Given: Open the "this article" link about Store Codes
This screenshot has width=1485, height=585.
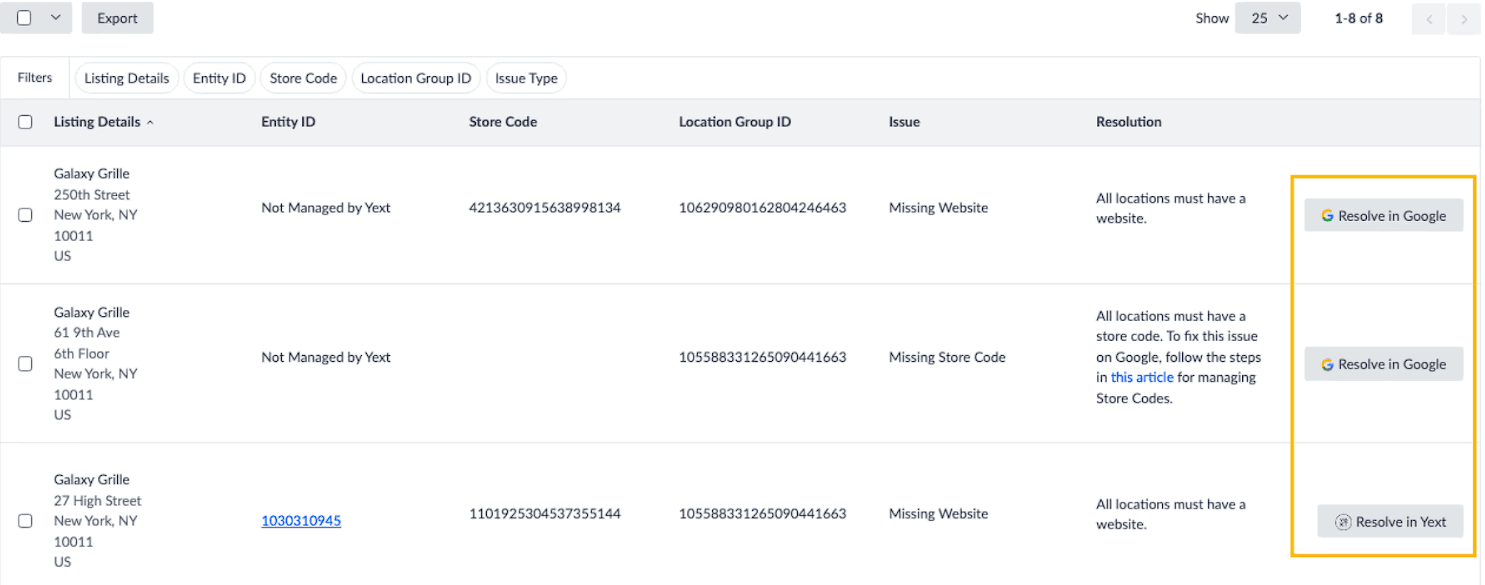Looking at the screenshot, I should 1142,377.
